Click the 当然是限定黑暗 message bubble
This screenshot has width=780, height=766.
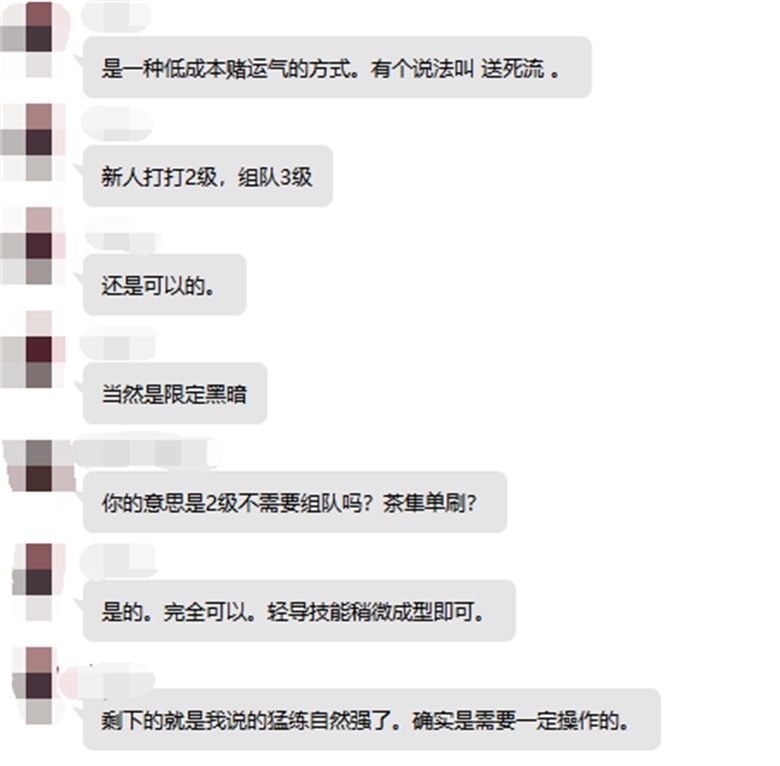point(175,393)
